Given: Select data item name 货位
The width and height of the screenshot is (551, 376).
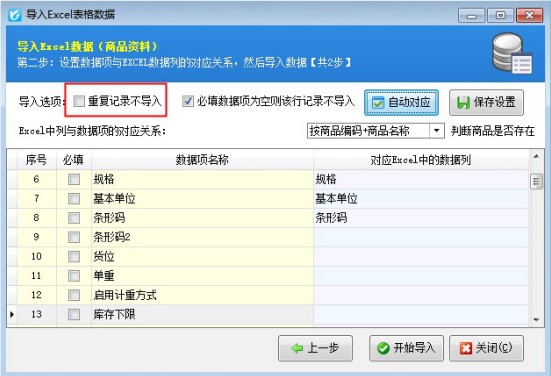Looking at the screenshot, I should click(202, 256).
